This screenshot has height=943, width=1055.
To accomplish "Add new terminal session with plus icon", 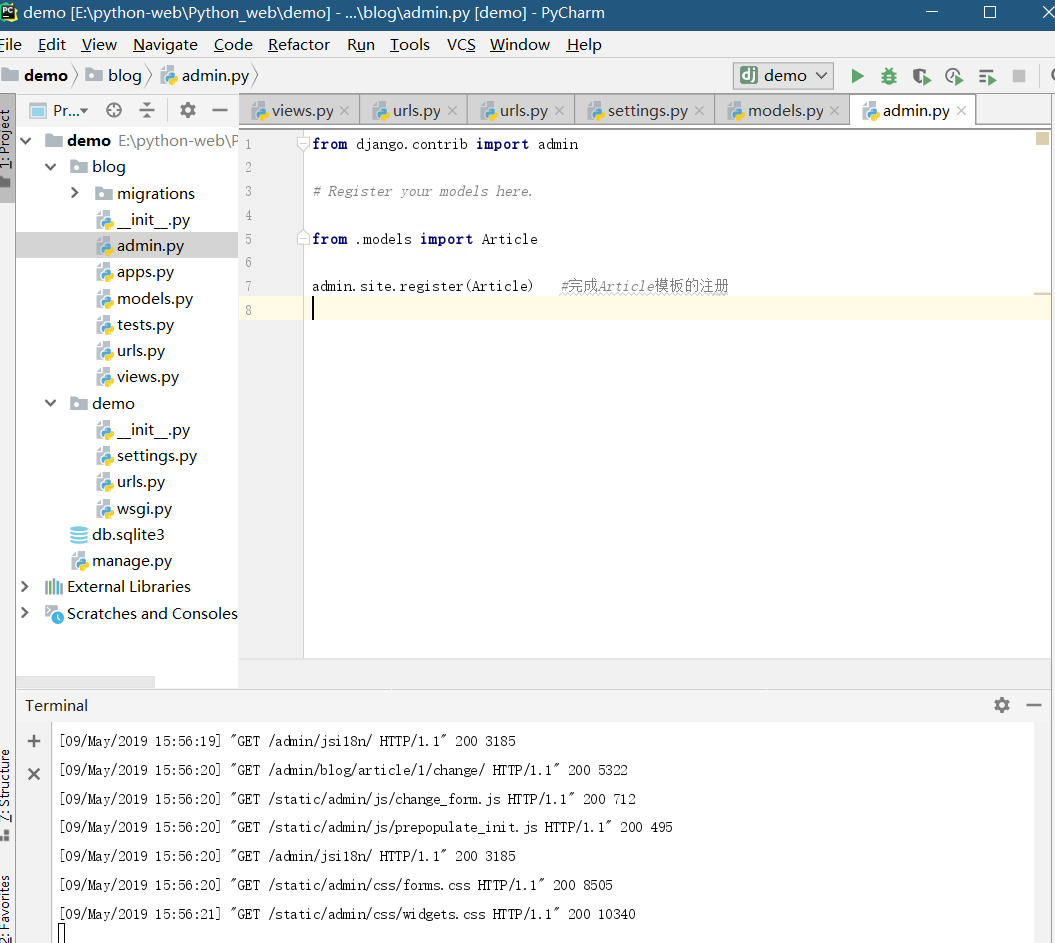I will coord(34,741).
